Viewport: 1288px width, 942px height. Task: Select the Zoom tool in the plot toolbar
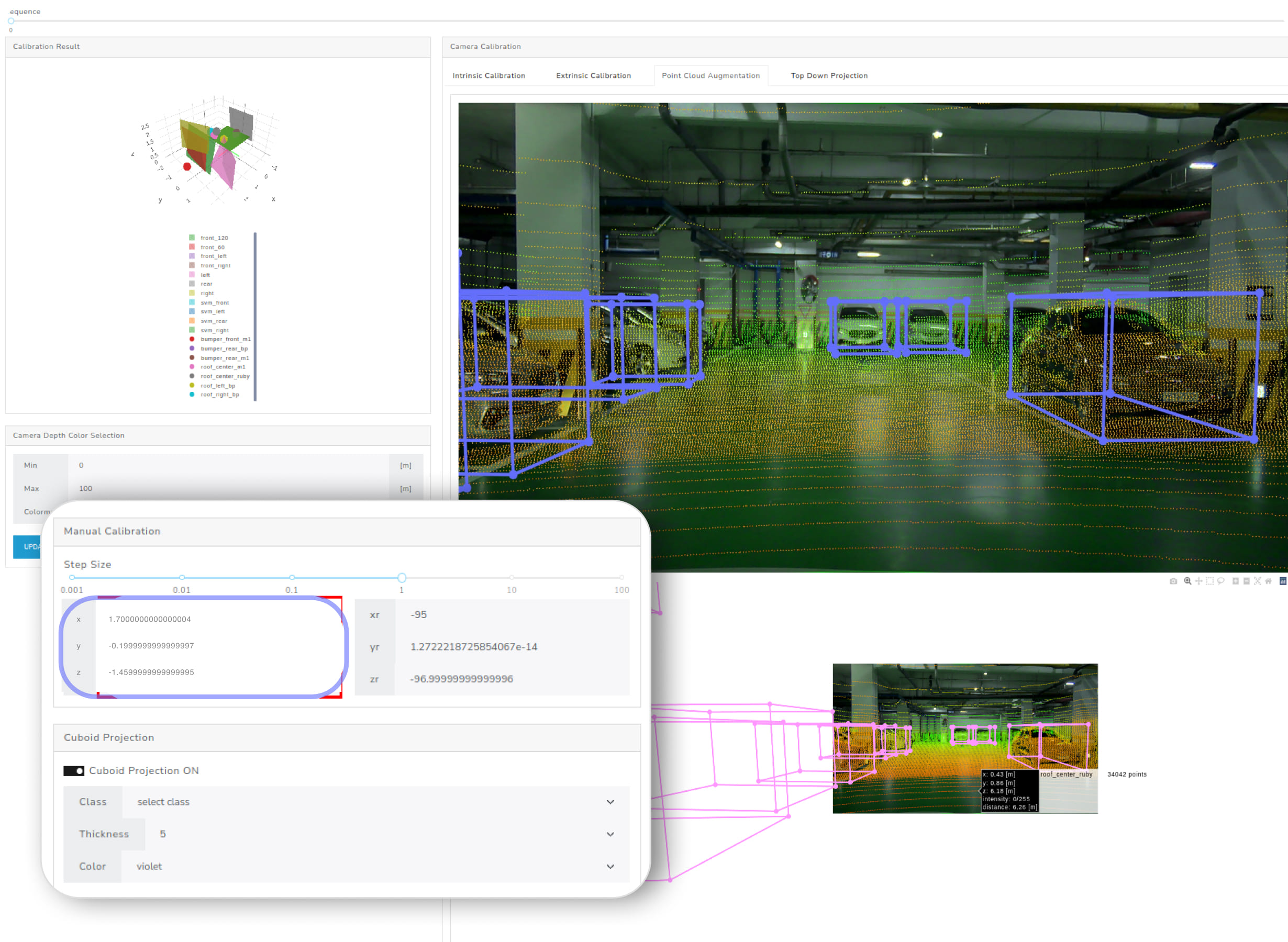point(1187,581)
